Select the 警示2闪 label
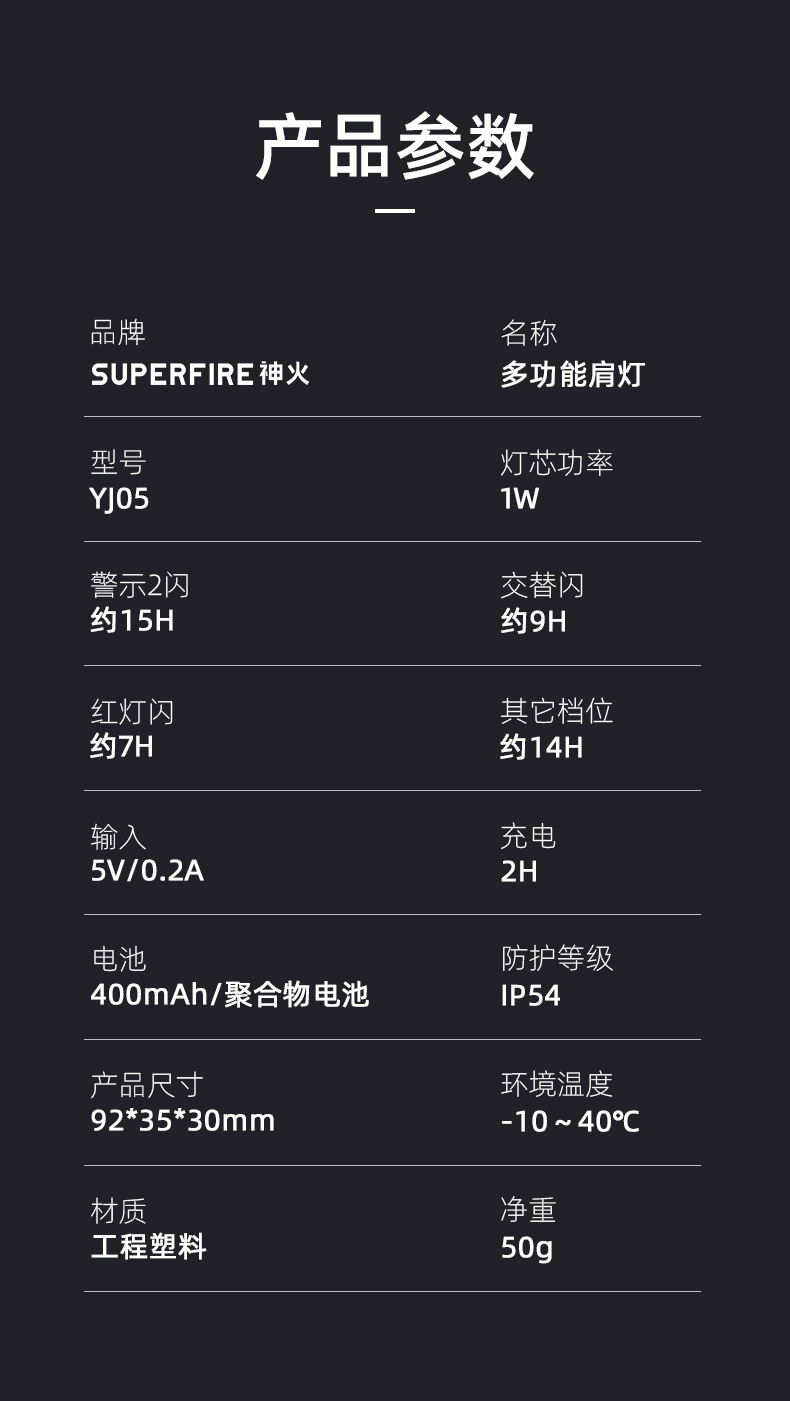Viewport: 790px width, 1401px height. pyautogui.click(x=139, y=585)
